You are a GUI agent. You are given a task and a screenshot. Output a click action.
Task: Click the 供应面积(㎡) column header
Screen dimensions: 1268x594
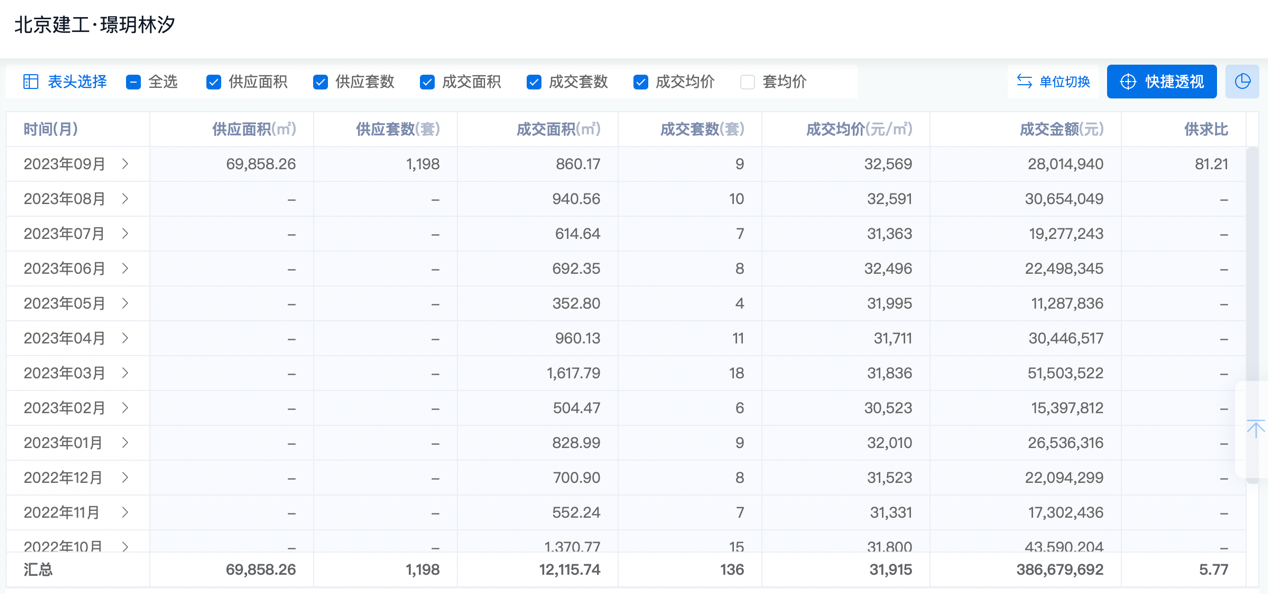[x=232, y=129]
